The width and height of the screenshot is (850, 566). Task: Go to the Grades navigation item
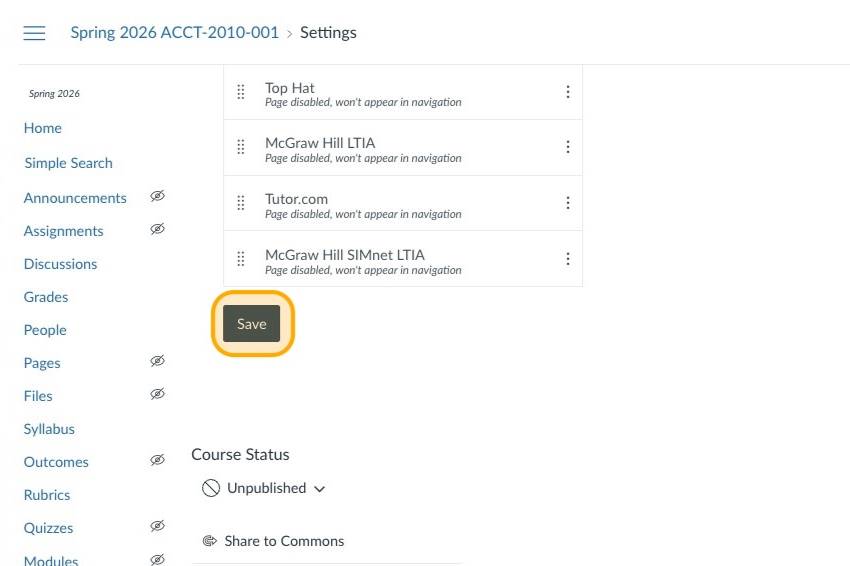46,297
